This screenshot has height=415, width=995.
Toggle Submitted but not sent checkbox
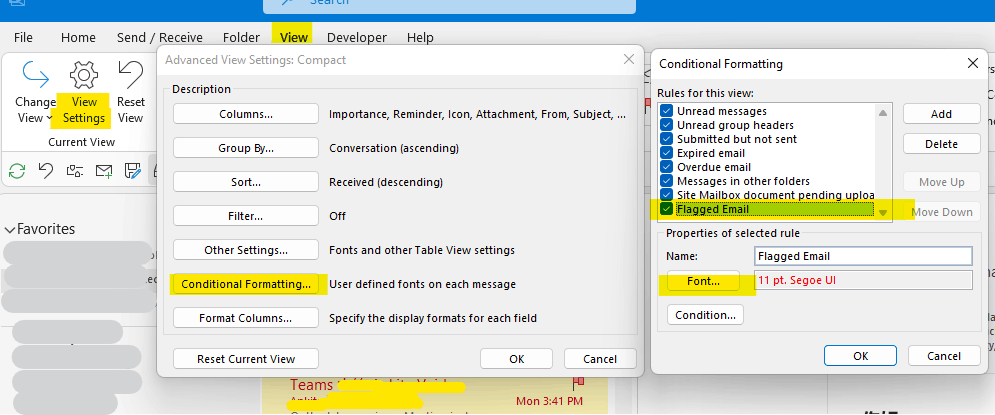[x=666, y=139]
